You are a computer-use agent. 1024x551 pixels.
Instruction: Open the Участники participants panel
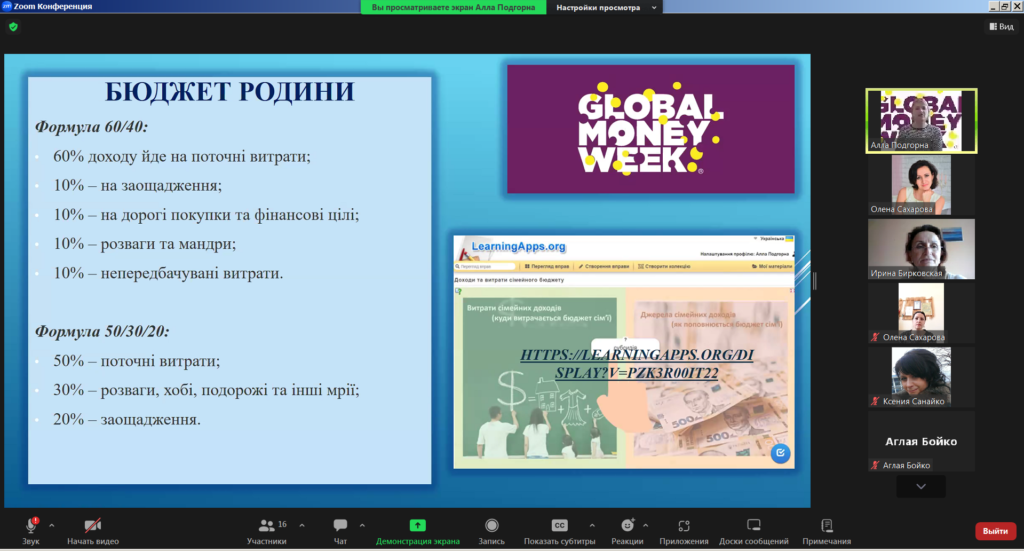267,531
